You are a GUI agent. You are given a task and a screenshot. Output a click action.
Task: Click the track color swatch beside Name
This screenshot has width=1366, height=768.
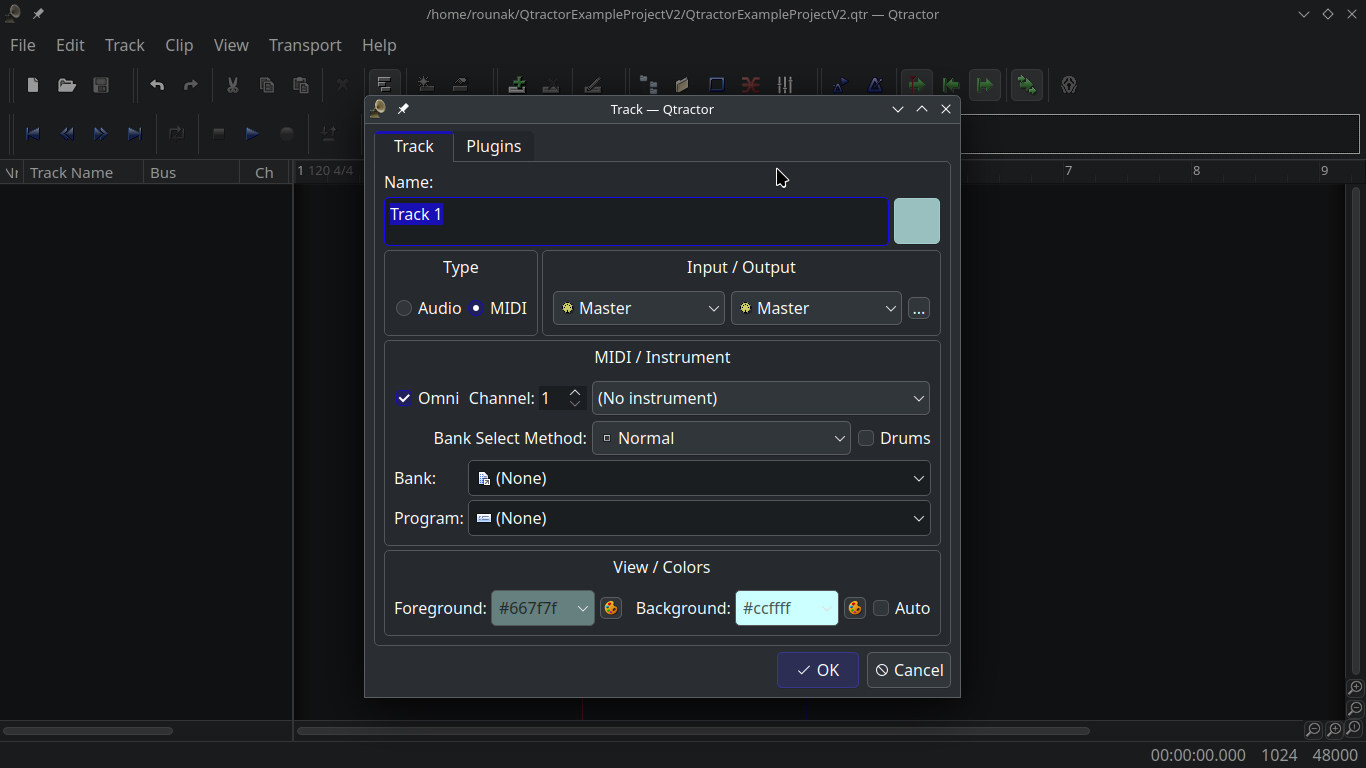coord(916,221)
